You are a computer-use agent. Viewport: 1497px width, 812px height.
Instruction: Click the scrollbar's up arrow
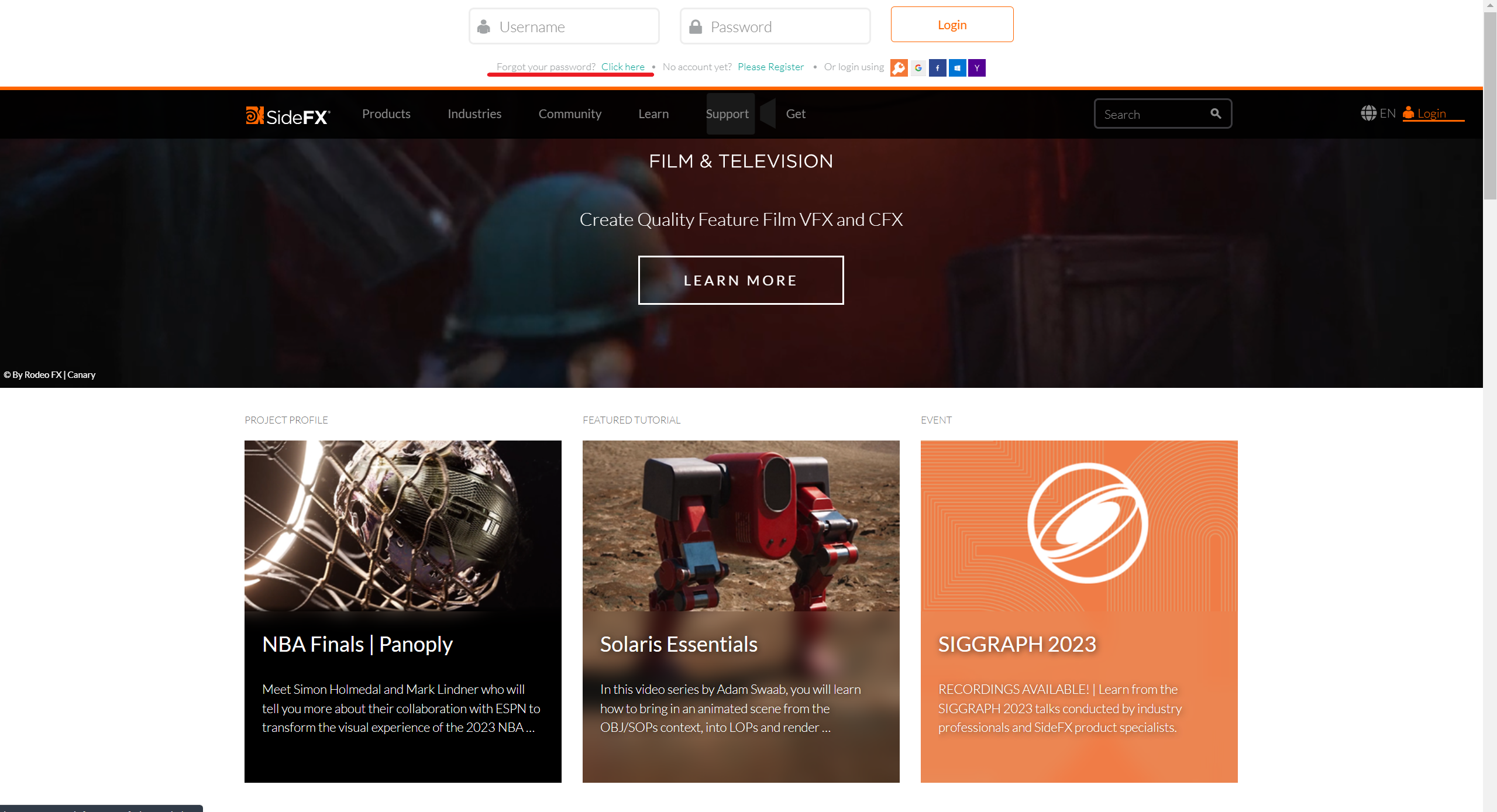1490,5
